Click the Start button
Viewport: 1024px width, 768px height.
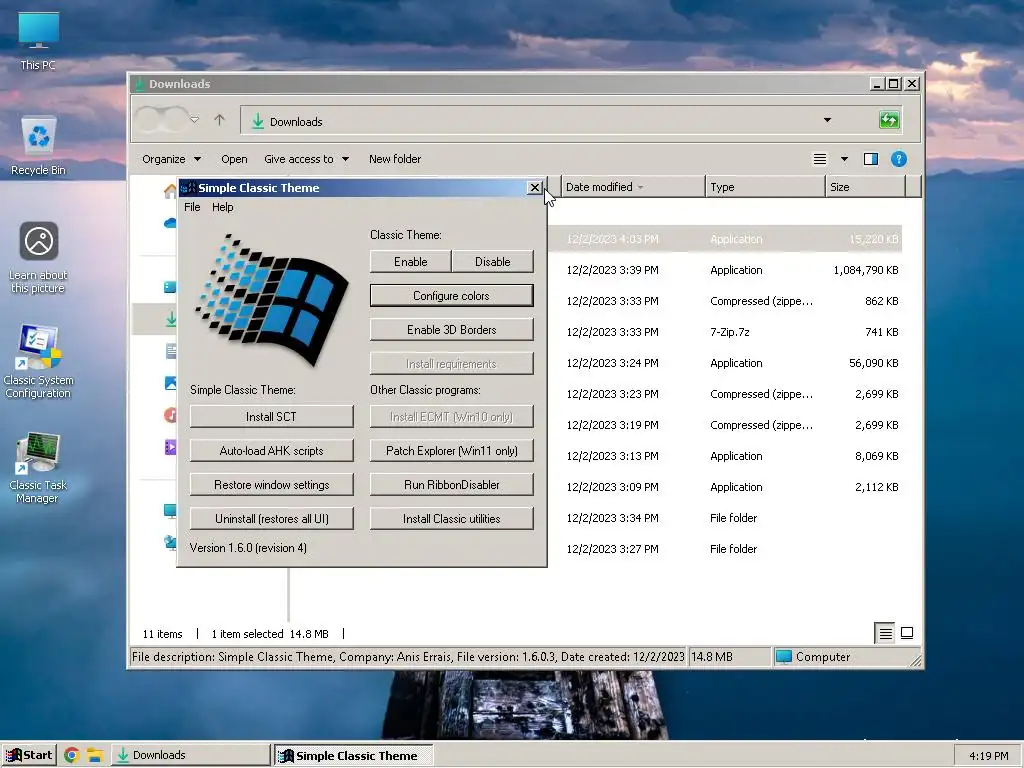click(29, 755)
